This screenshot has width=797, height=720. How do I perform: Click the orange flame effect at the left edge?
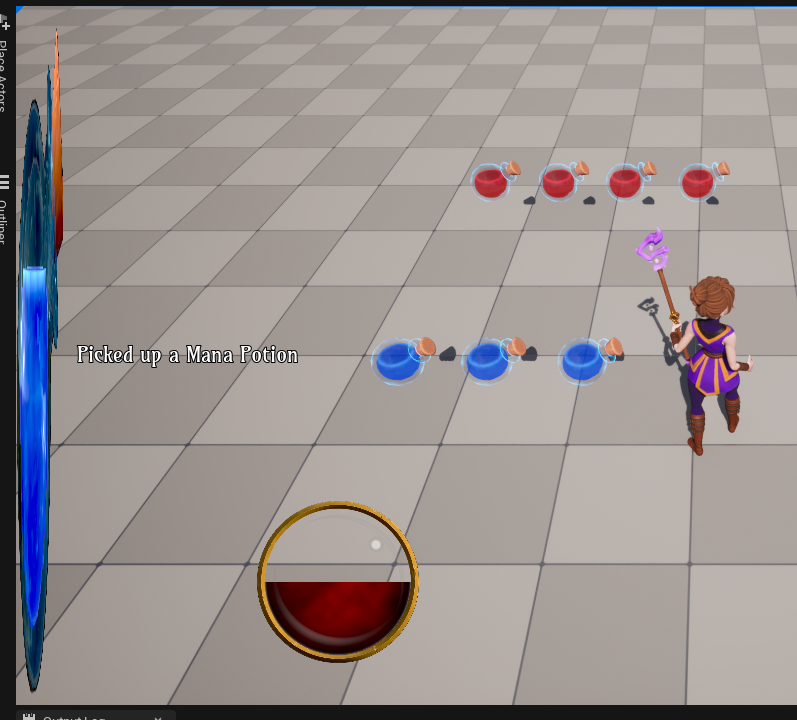tap(57, 142)
